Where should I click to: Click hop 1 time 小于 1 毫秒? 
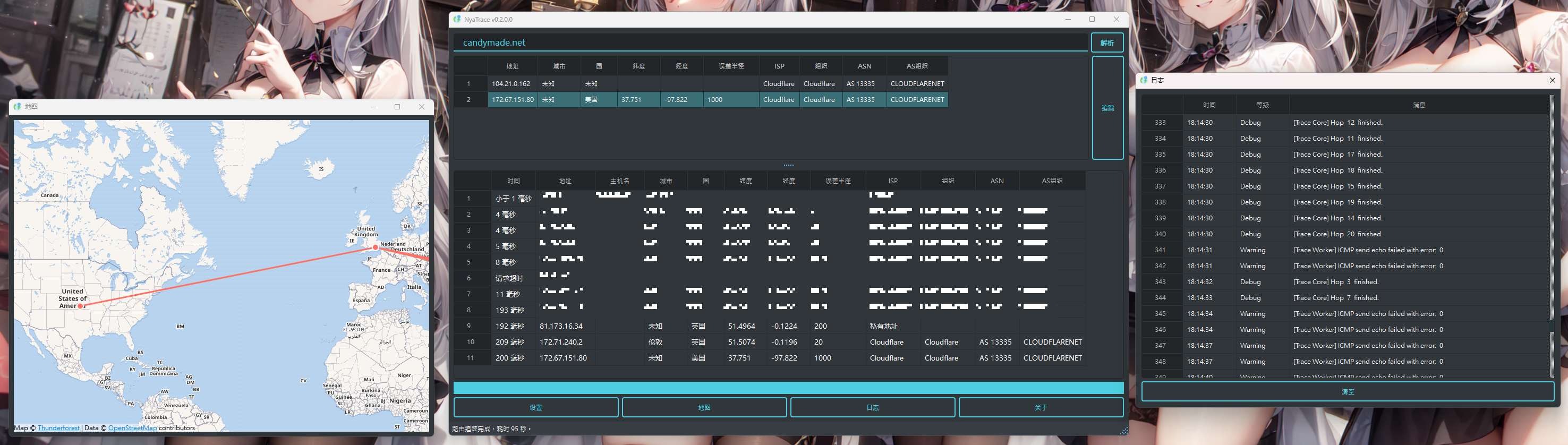point(513,199)
